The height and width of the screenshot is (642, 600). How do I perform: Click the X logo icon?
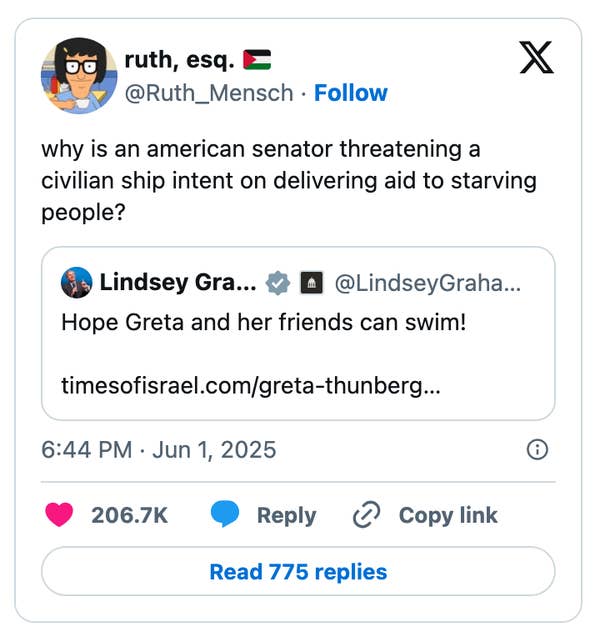[537, 57]
